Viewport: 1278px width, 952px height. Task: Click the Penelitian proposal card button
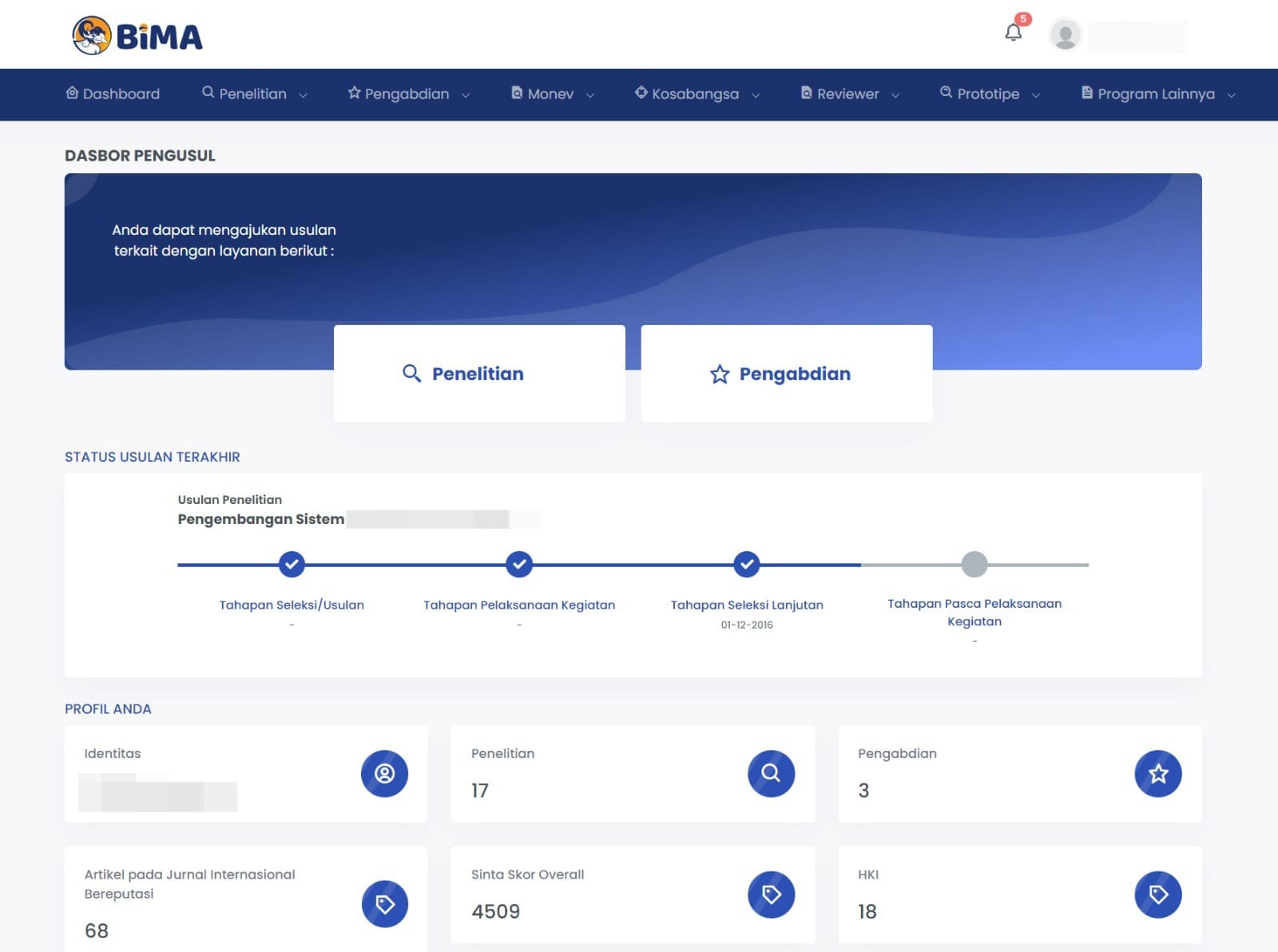click(478, 373)
